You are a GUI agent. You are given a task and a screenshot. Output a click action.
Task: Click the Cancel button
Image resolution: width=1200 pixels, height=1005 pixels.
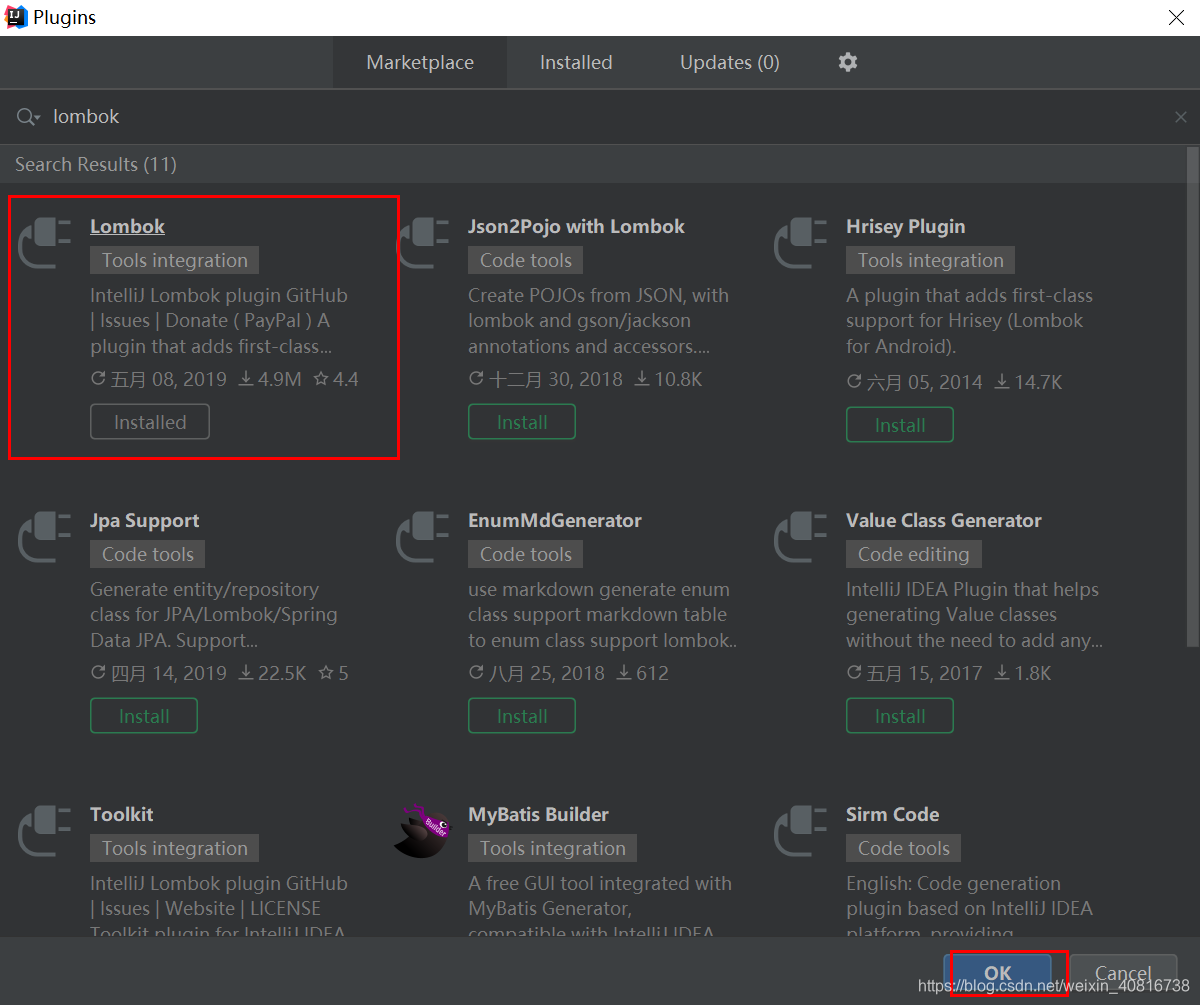point(1122,973)
